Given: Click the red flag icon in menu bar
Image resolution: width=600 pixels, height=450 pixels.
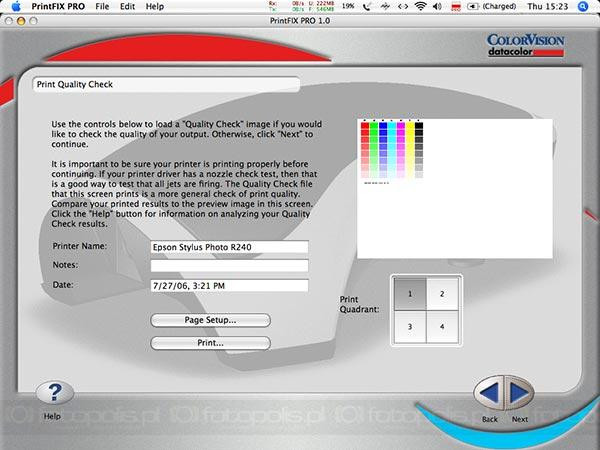Looking at the screenshot, I should point(455,7).
